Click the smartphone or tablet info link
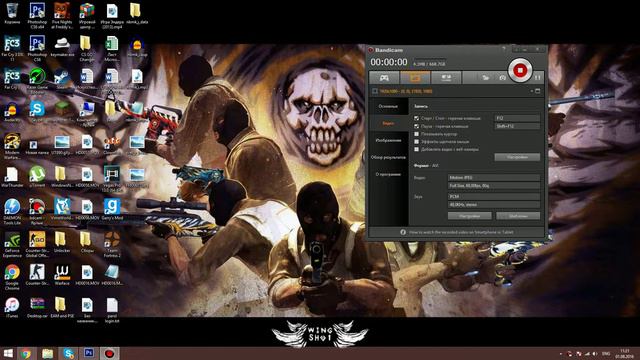The image size is (640, 360). (x=461, y=232)
